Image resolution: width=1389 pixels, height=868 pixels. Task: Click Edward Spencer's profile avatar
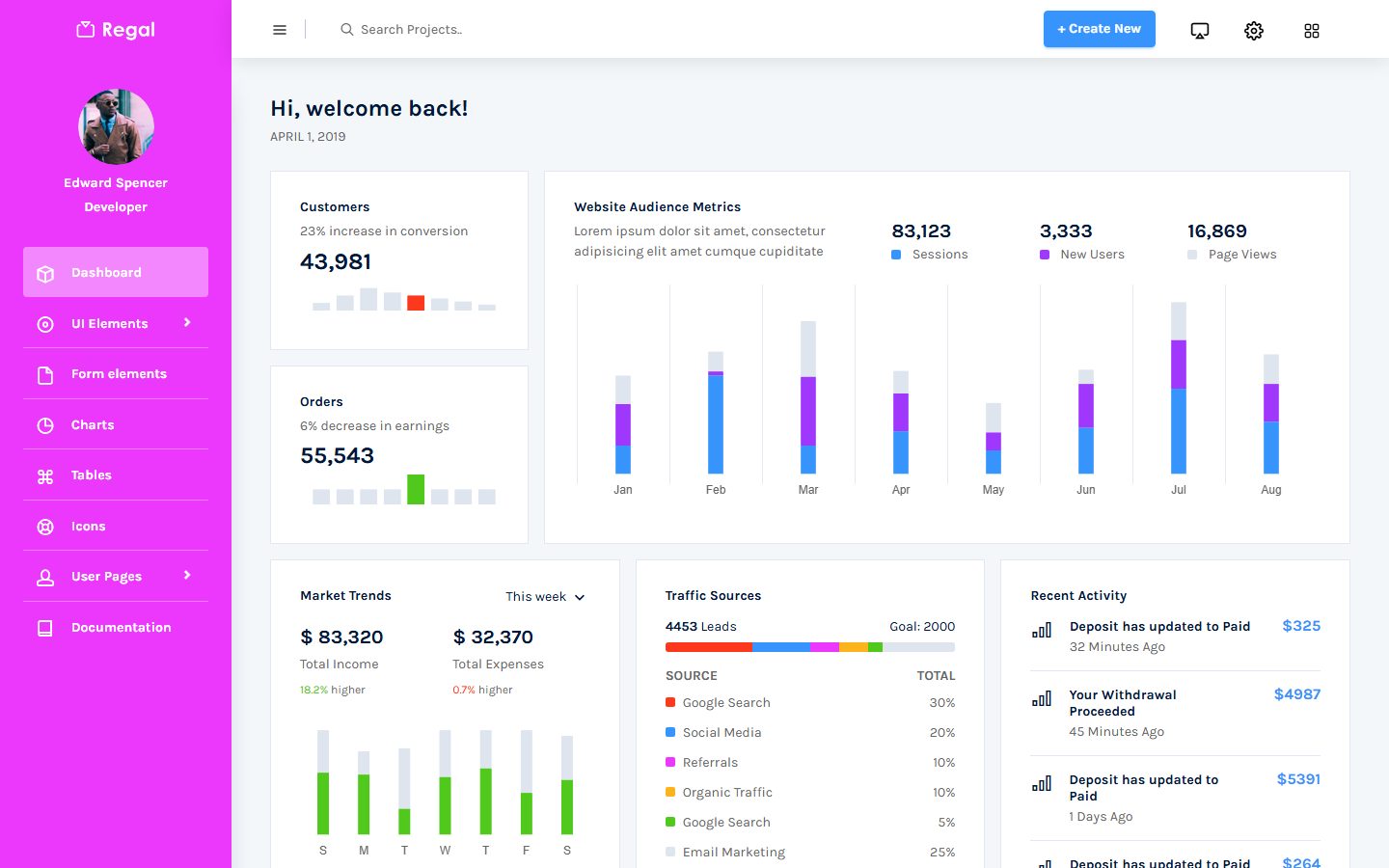point(116,126)
